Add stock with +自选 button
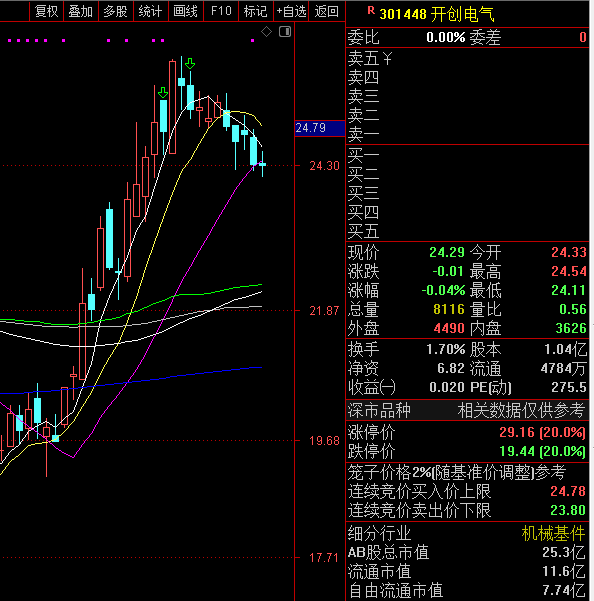This screenshot has height=601, width=594. 291,11
